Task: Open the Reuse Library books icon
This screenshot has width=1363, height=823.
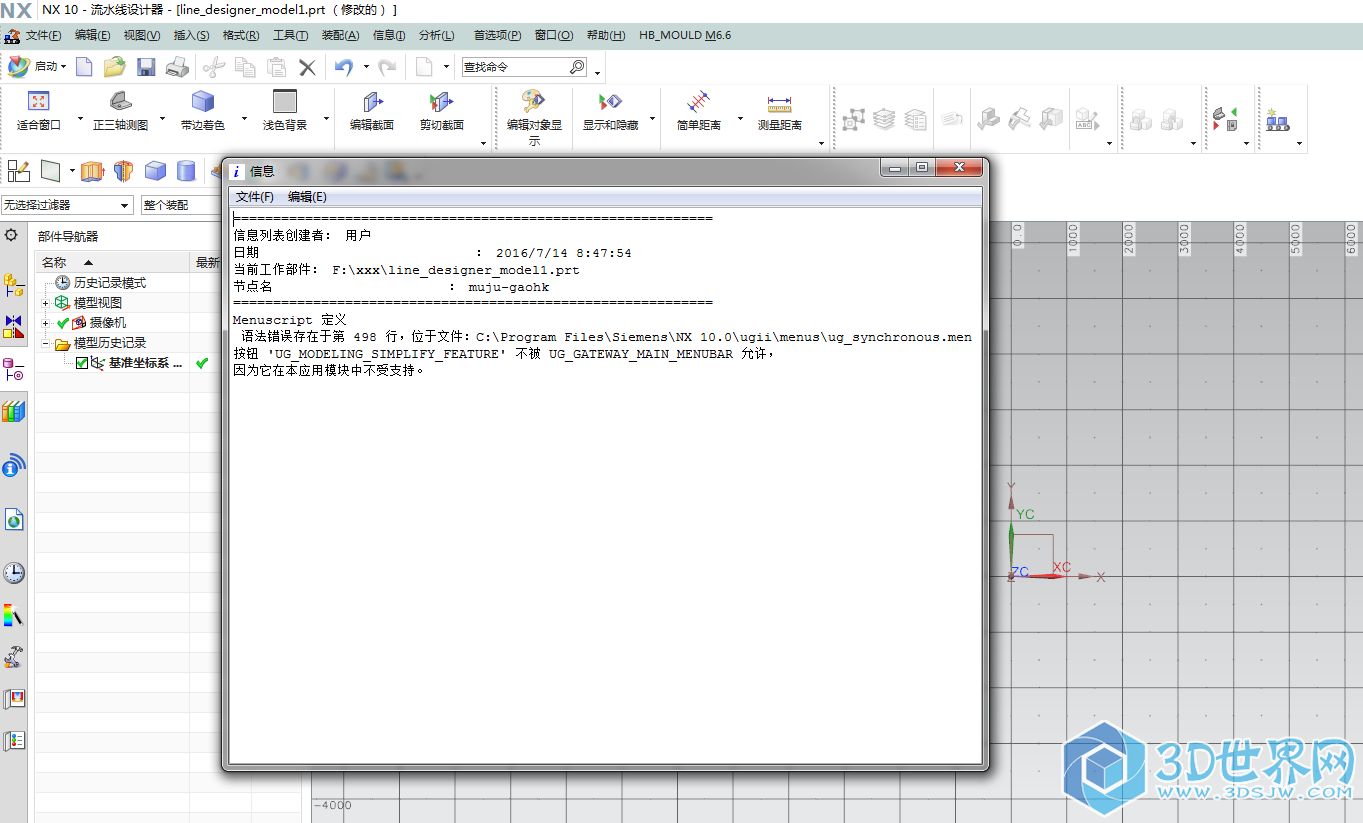Action: pos(14,411)
